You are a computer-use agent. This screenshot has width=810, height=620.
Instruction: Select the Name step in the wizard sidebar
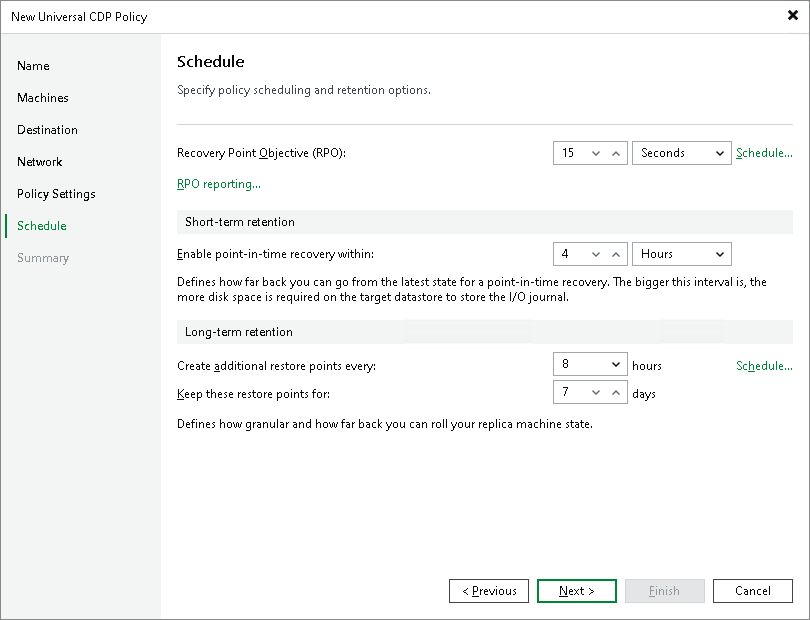coord(33,65)
